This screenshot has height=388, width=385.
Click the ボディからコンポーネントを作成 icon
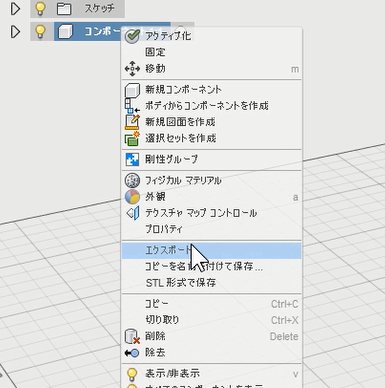pos(132,106)
